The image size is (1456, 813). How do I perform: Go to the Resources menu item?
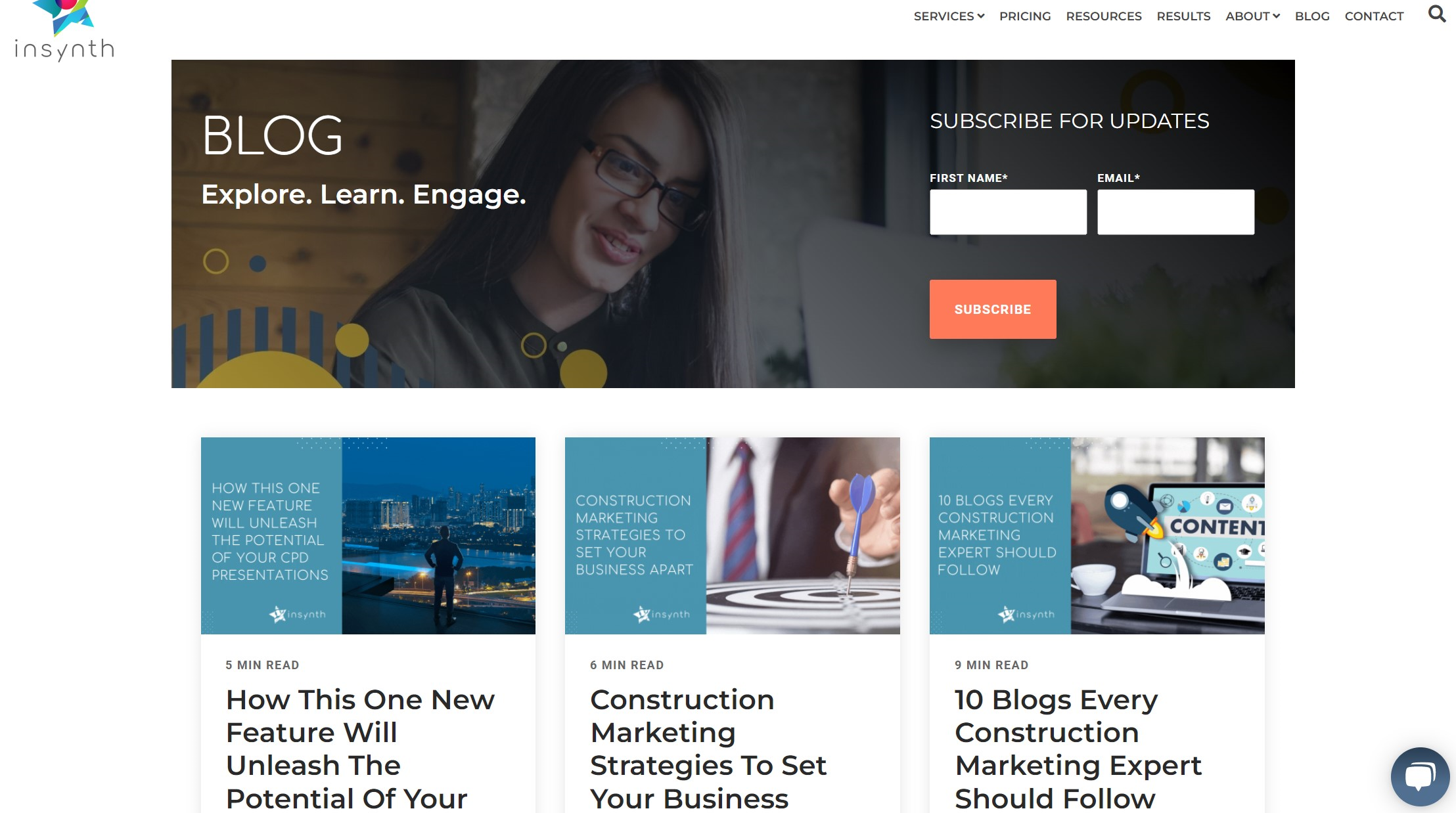click(x=1104, y=16)
